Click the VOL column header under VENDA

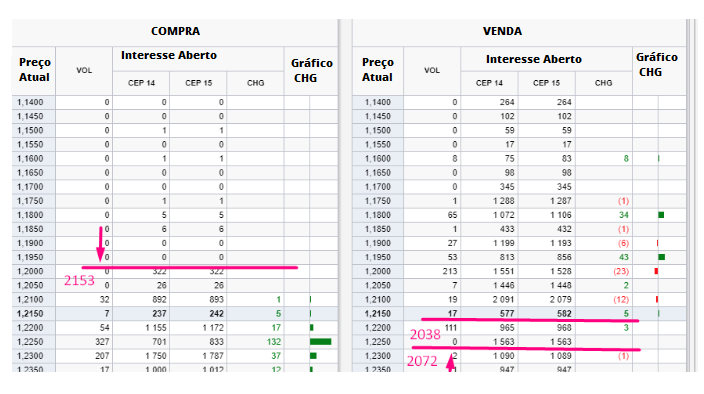[432, 70]
